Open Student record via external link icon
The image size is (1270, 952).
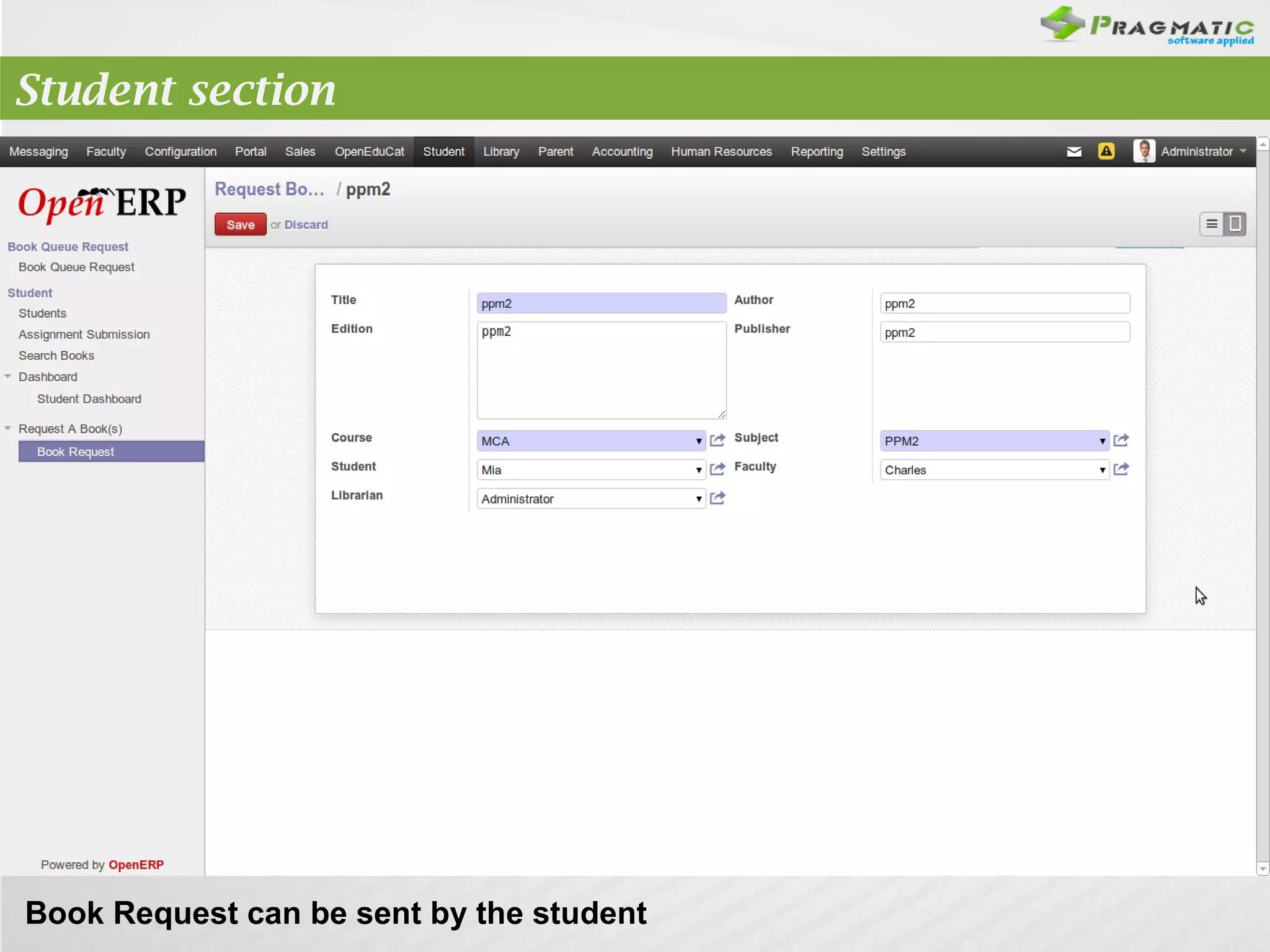[717, 469]
